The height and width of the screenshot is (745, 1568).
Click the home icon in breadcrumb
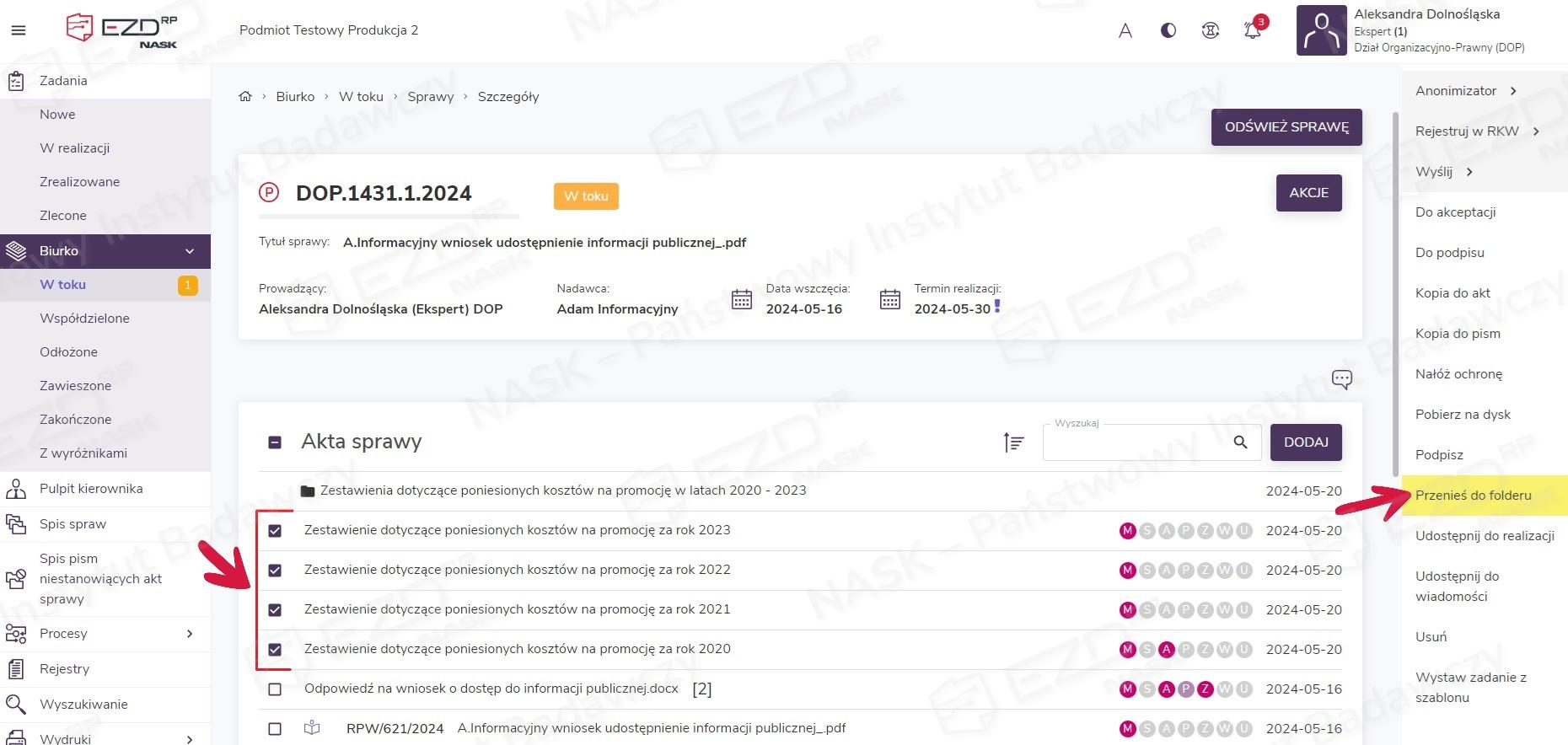point(245,96)
